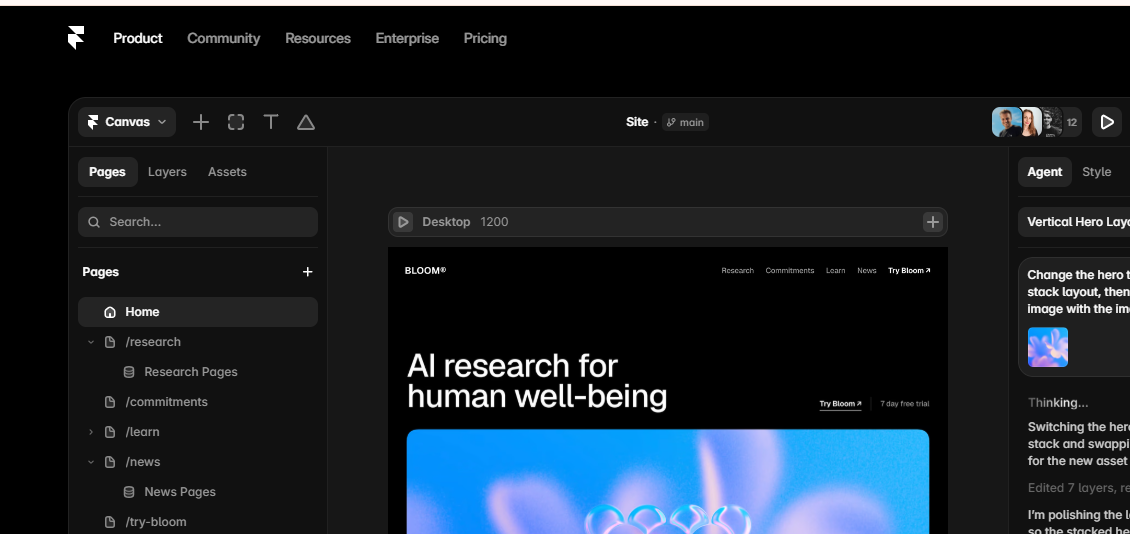Play the Desktop breakpoint preview
1130x534 pixels.
tap(404, 222)
